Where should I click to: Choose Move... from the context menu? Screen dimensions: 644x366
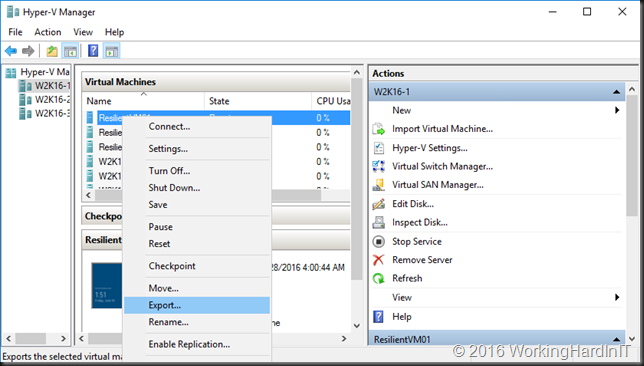[197, 288]
